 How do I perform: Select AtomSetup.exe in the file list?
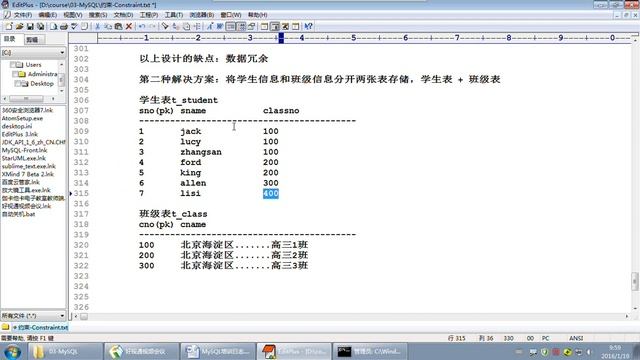pos(22,118)
